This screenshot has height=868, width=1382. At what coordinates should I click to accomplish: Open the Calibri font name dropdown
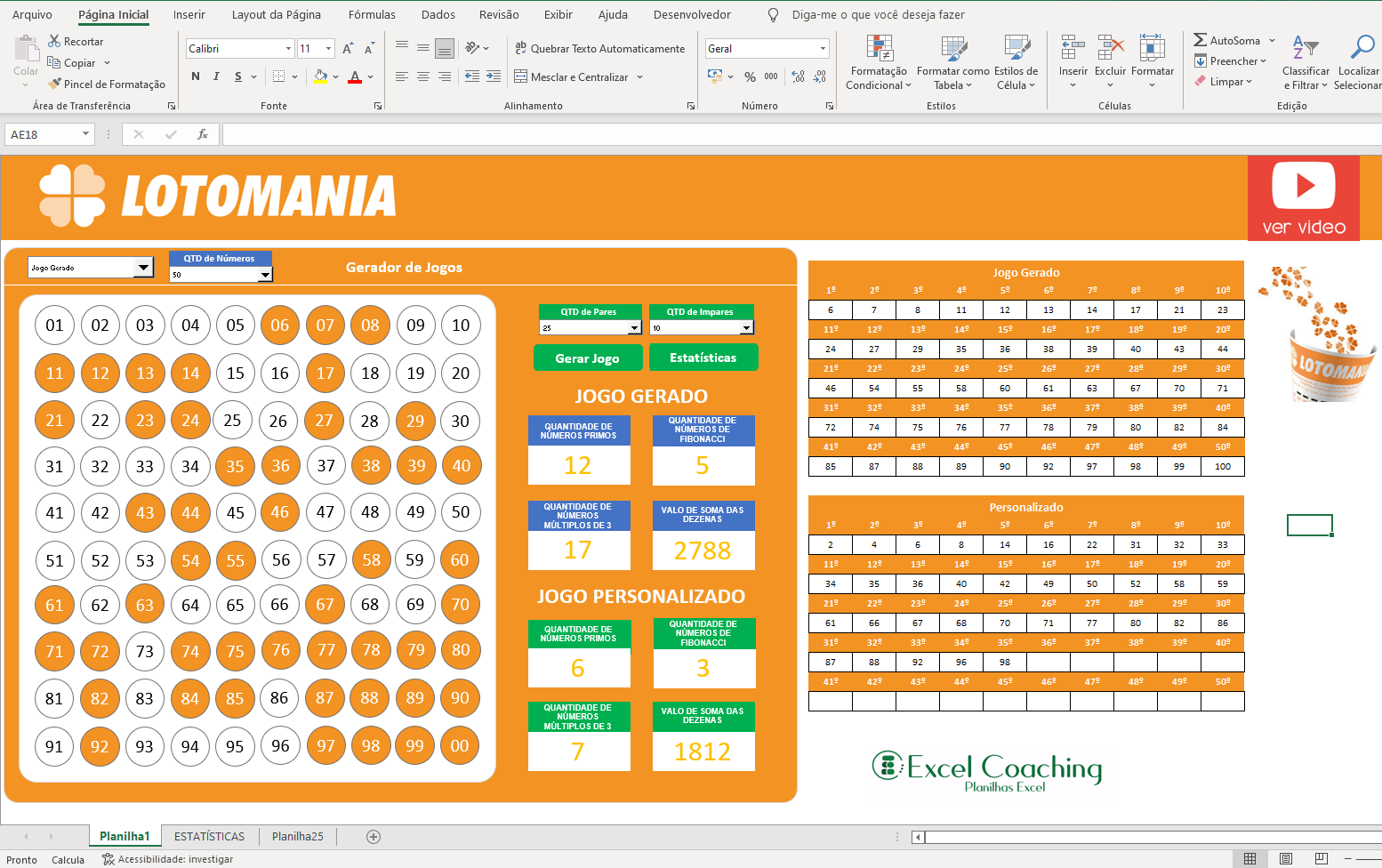pos(288,48)
